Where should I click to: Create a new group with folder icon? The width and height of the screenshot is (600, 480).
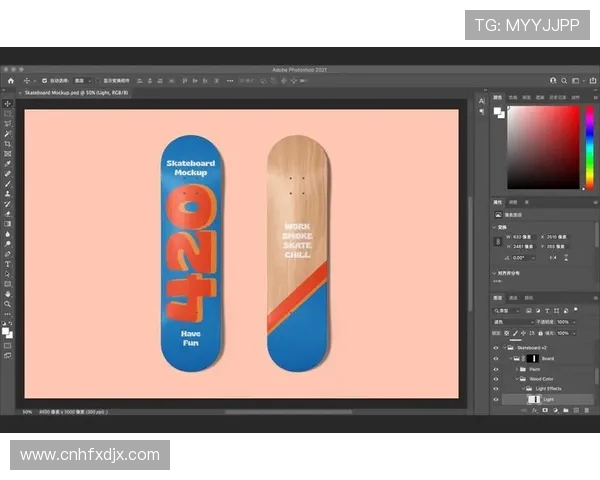[x=564, y=412]
